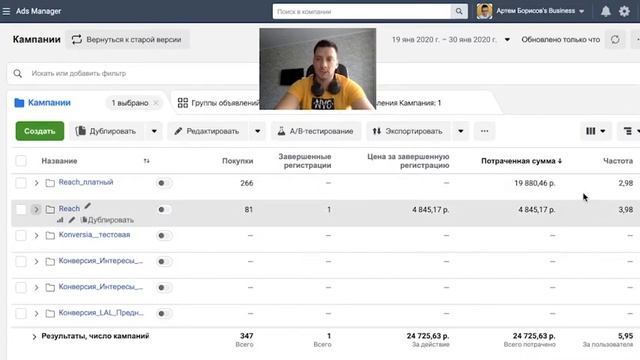Open the Дублировать dropdown arrow
The image size is (640, 360).
pyautogui.click(x=154, y=131)
